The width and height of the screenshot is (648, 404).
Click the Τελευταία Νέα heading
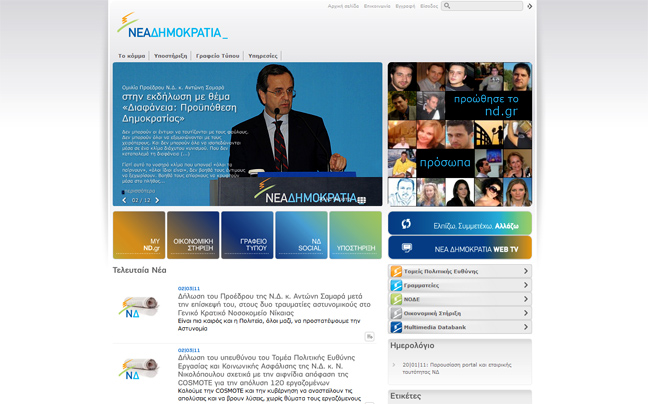(140, 270)
